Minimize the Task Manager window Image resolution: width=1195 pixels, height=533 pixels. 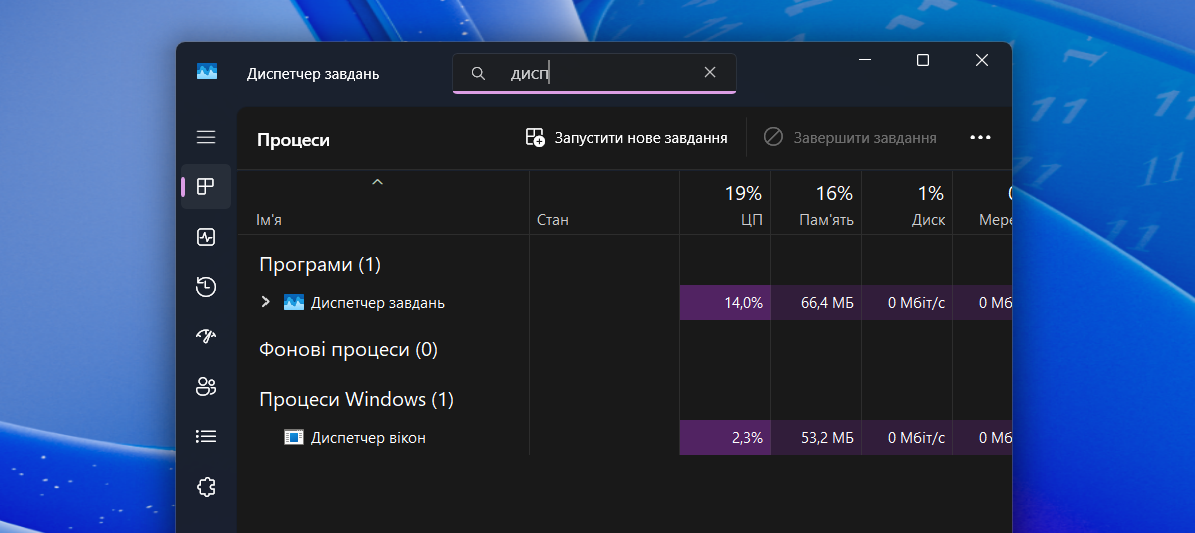pyautogui.click(x=864, y=59)
